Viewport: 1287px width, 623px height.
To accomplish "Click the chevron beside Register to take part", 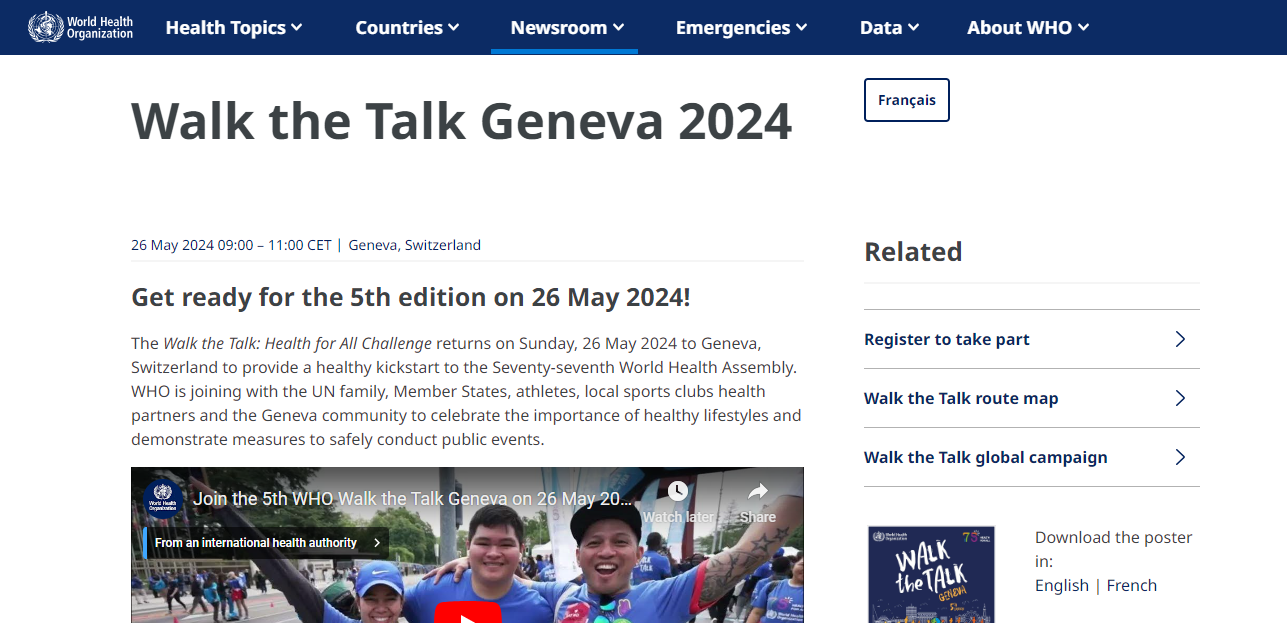I will (x=1180, y=339).
